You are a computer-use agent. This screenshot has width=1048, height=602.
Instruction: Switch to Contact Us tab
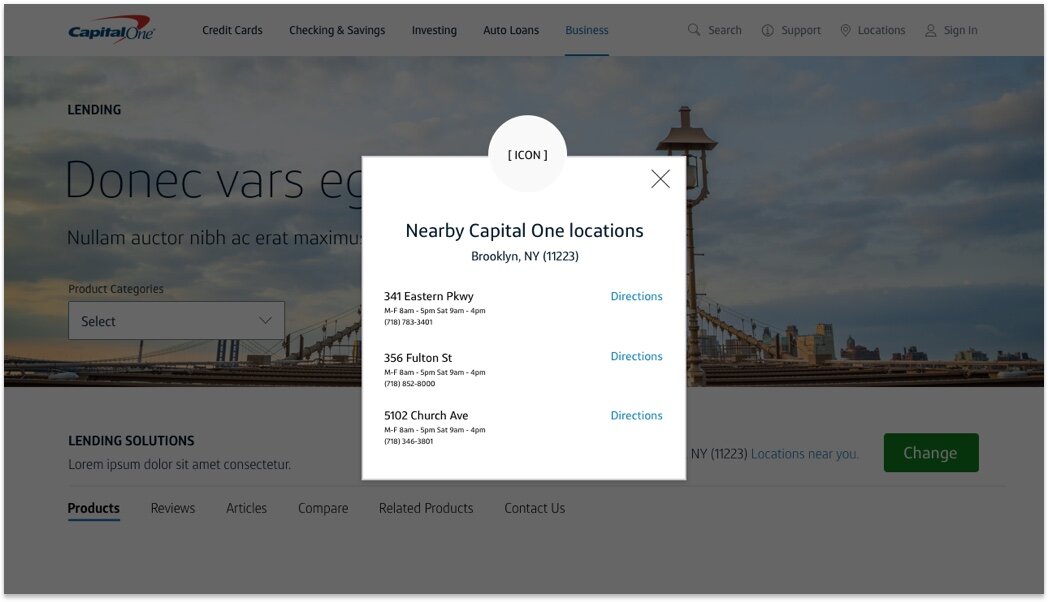(x=535, y=508)
